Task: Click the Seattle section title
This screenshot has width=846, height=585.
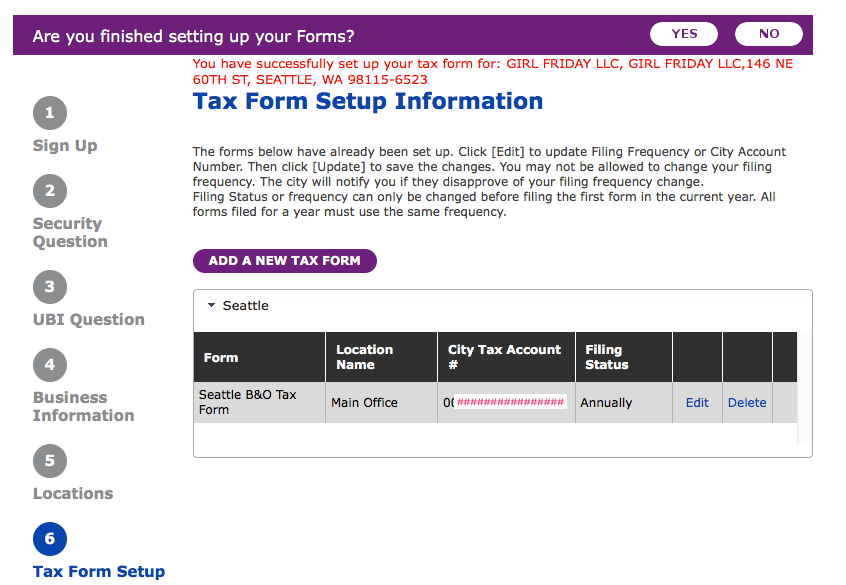Action: coord(245,305)
